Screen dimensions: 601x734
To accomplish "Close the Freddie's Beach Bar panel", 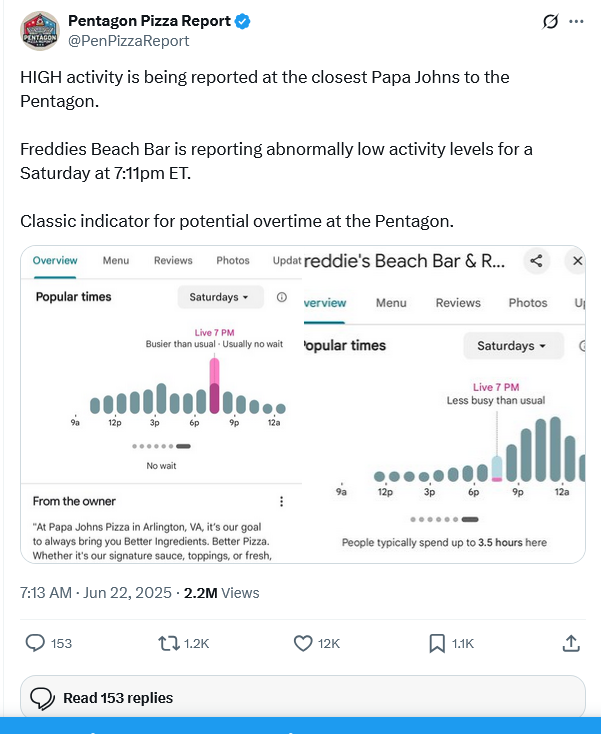I will click(577, 261).
